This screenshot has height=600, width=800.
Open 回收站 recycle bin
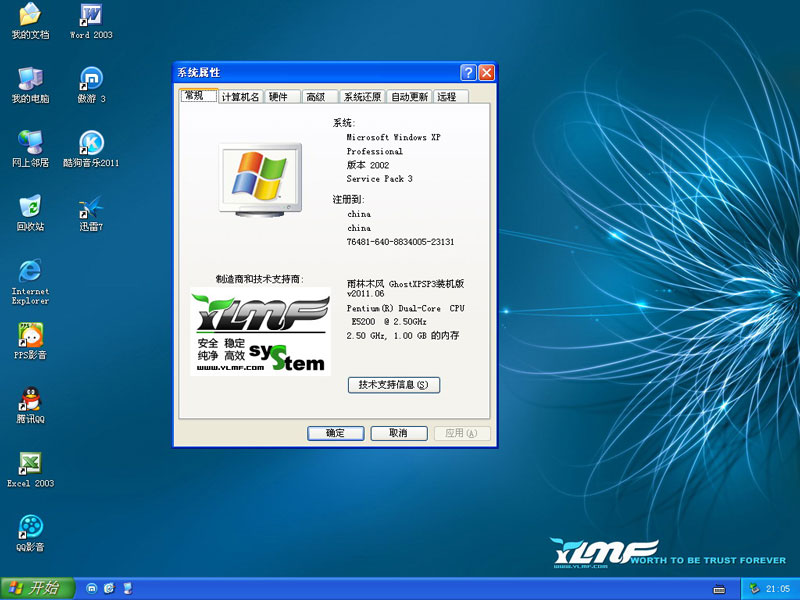pyautogui.click(x=30, y=207)
